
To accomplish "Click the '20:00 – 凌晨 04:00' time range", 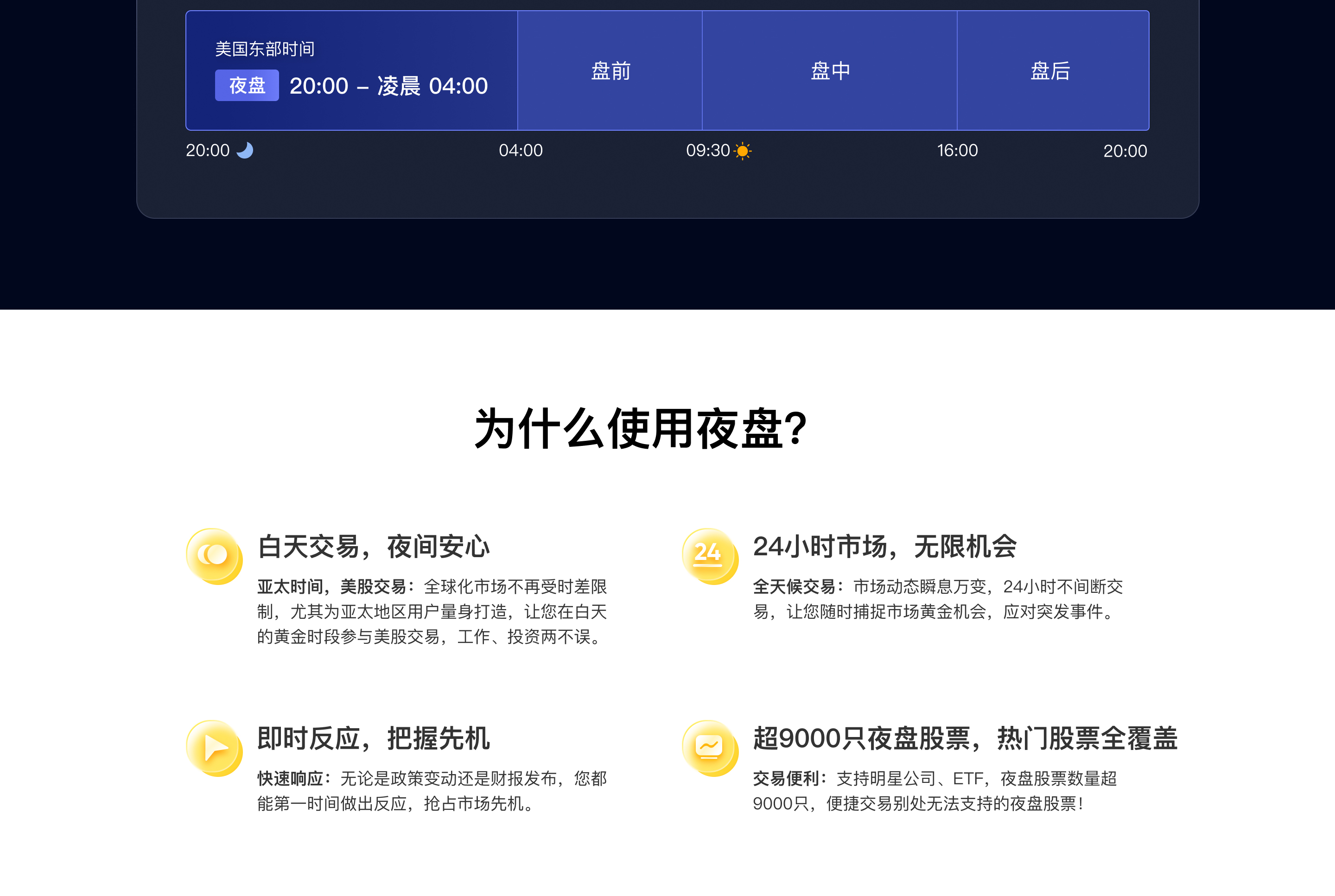I will coord(388,86).
